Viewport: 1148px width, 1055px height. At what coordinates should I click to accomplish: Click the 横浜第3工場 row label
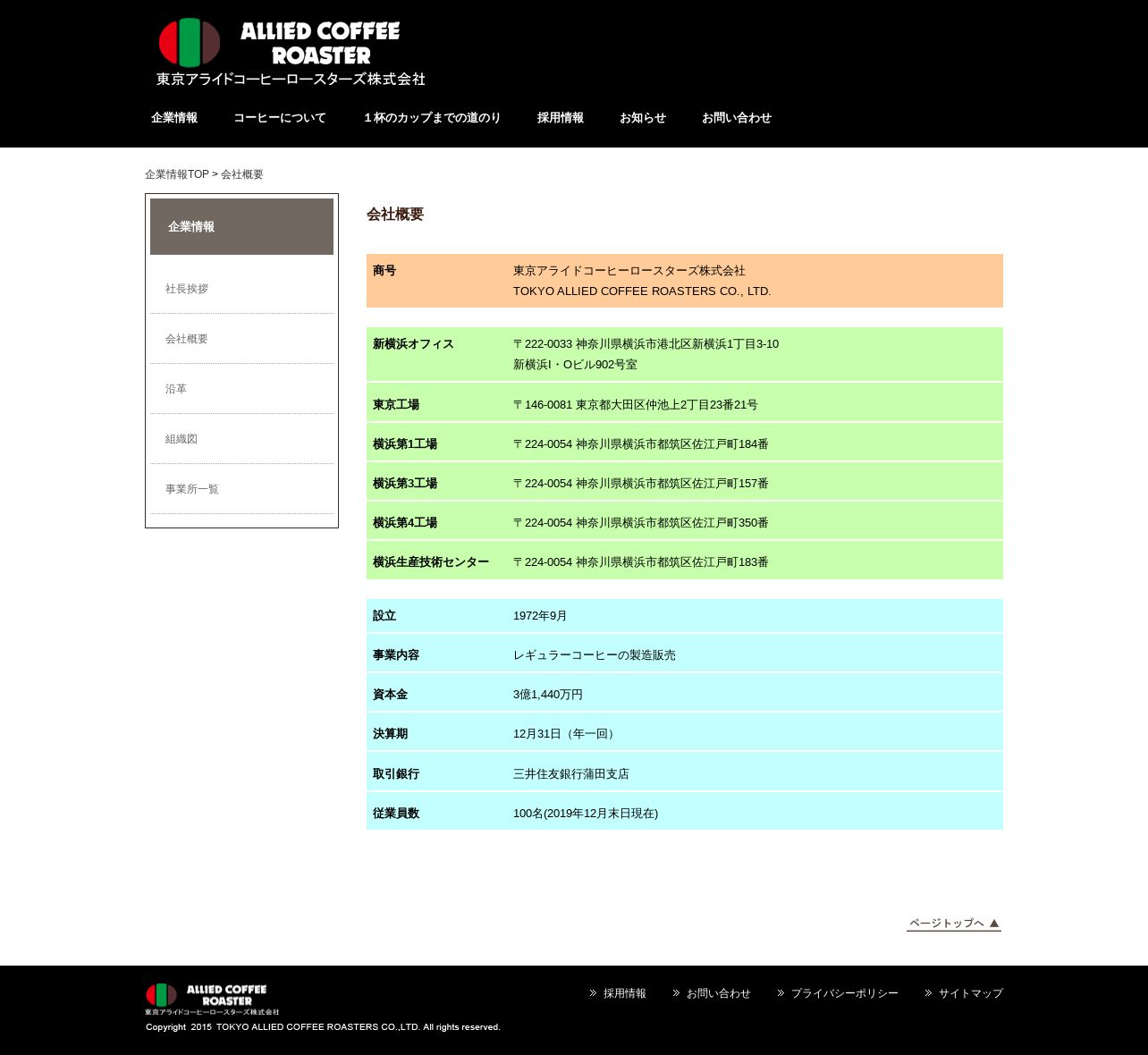coord(405,484)
